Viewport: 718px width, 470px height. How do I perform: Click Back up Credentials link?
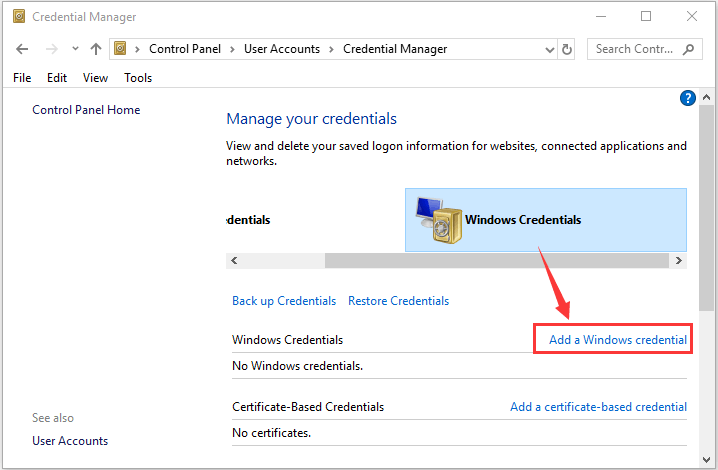[x=284, y=301]
